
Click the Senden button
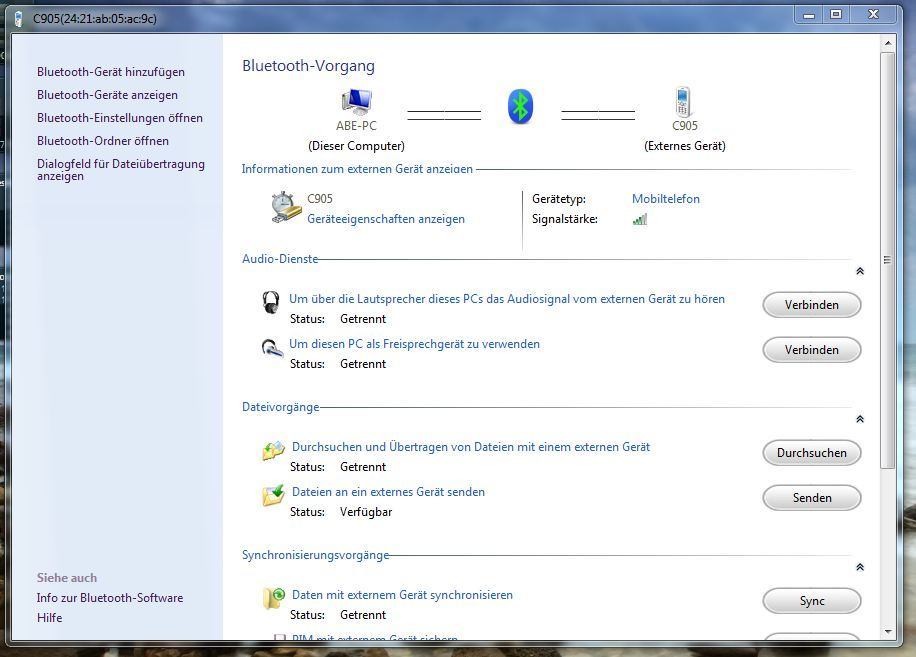(811, 498)
